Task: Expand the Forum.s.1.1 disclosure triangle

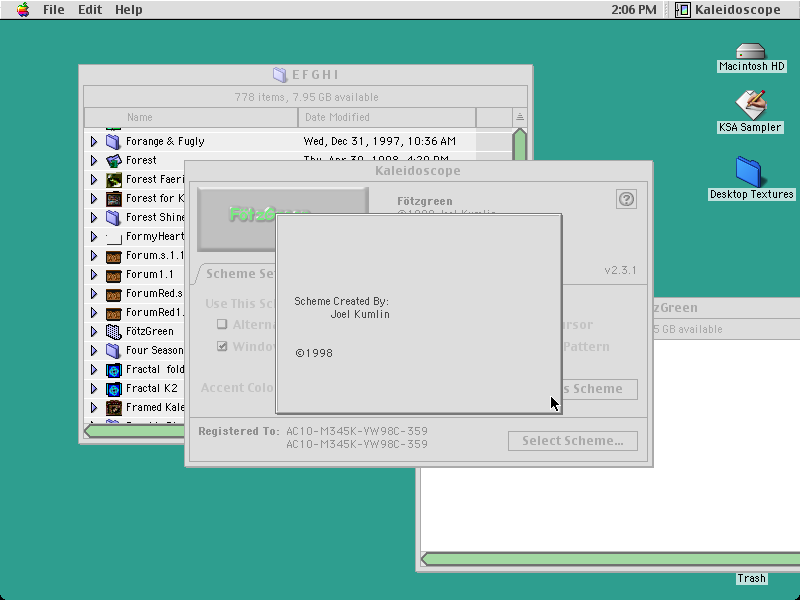Action: [94, 255]
